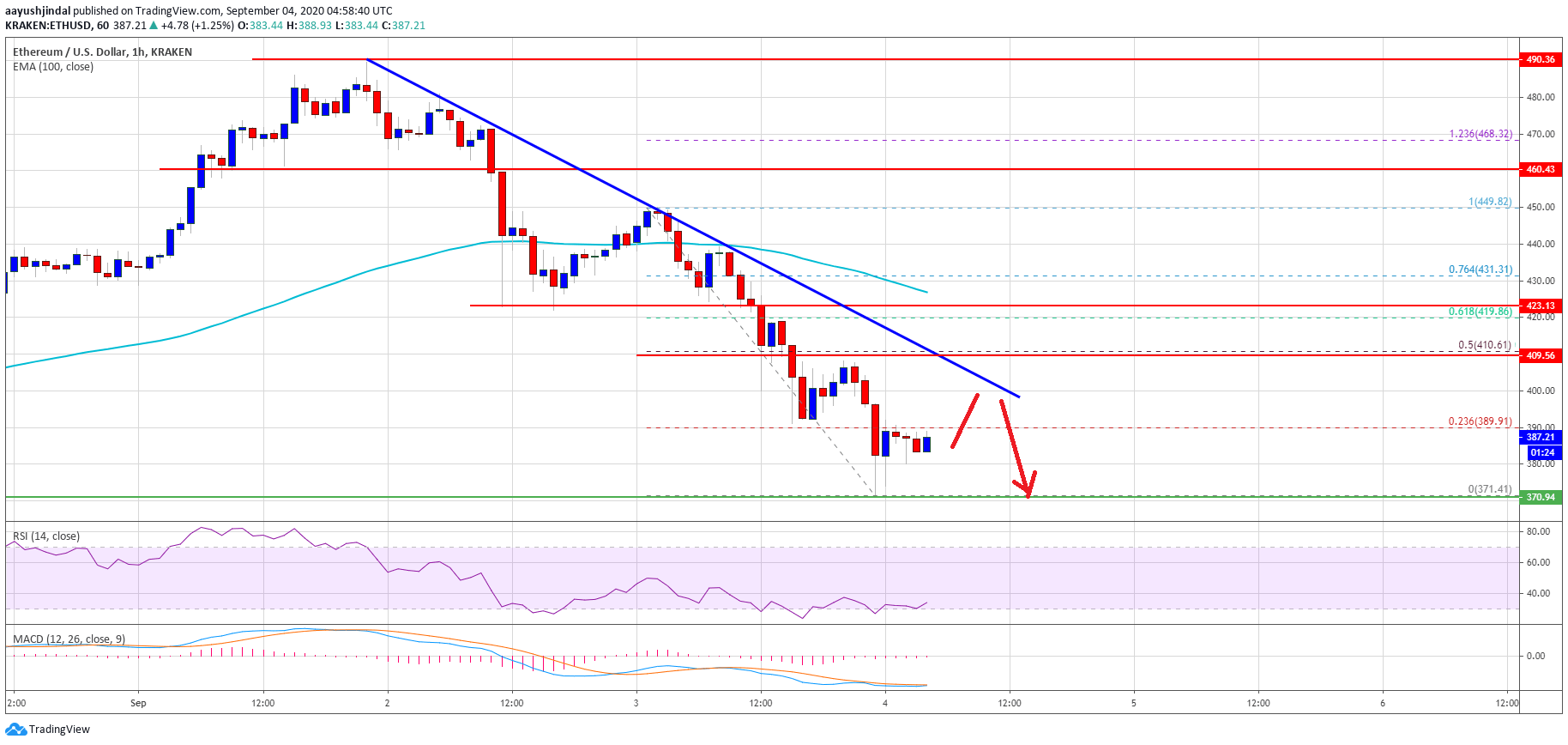Screen dimensions: 1568x745
Task: Select the Ethereum / U.S. Dollar chart title
Action: 102,51
